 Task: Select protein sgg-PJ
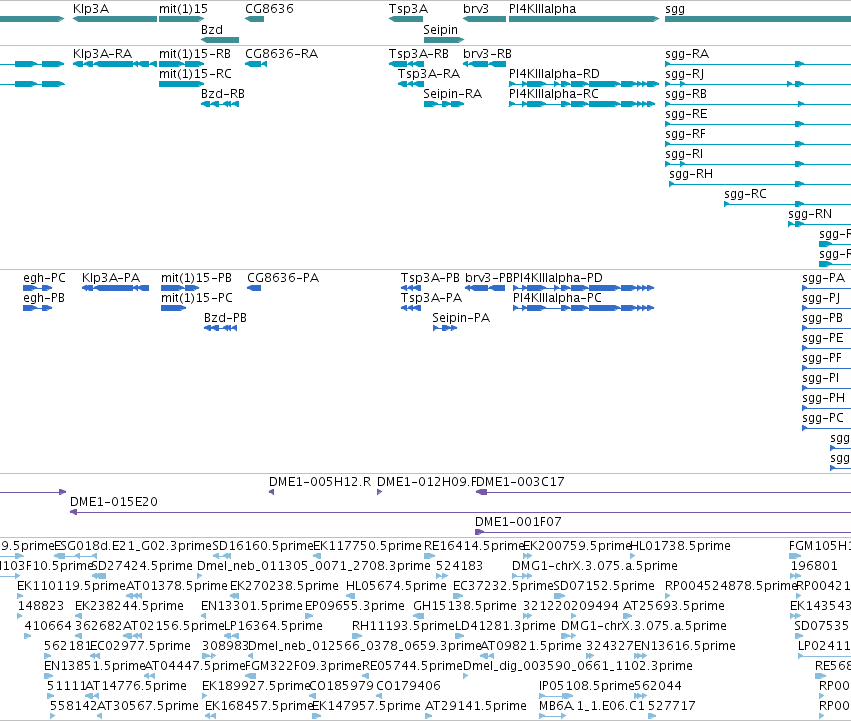coord(827,308)
